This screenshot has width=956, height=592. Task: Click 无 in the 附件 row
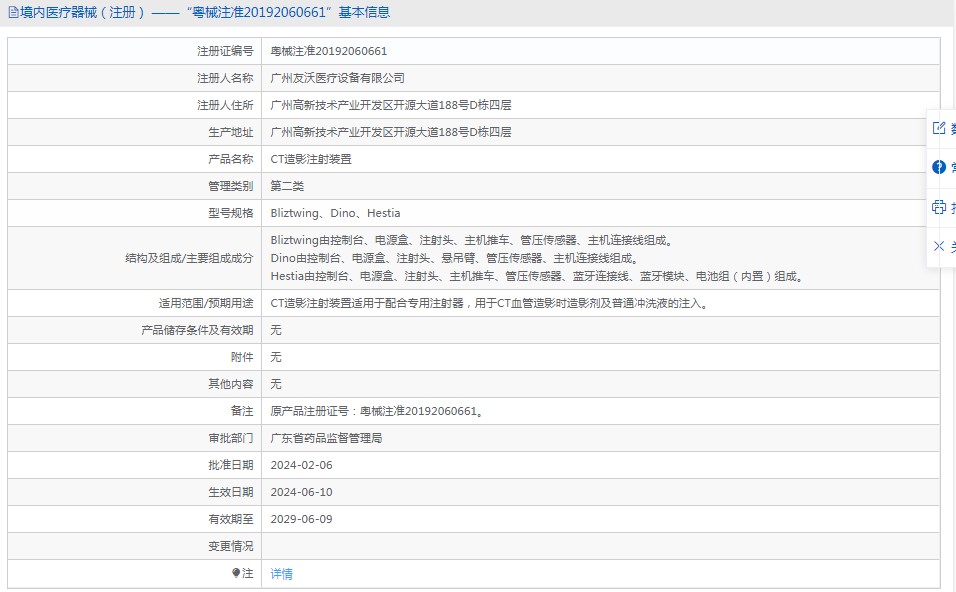tap(276, 357)
